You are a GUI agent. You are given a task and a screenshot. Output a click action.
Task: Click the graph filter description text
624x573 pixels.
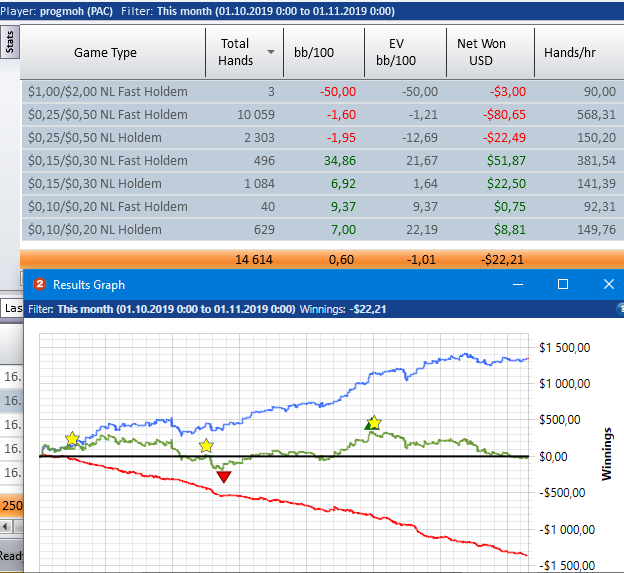point(162,309)
